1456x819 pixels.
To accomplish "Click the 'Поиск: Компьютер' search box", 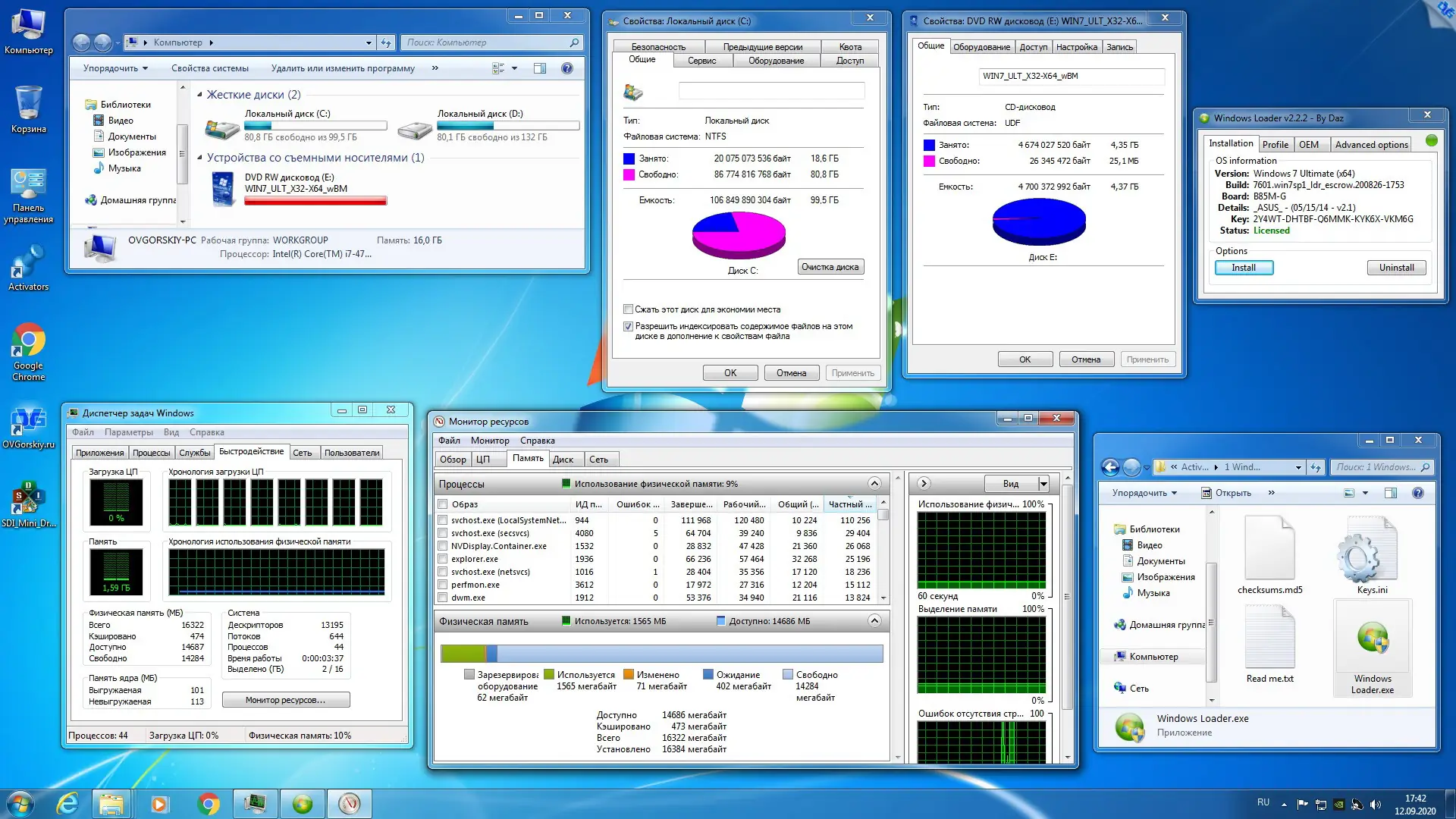I will click(x=491, y=42).
